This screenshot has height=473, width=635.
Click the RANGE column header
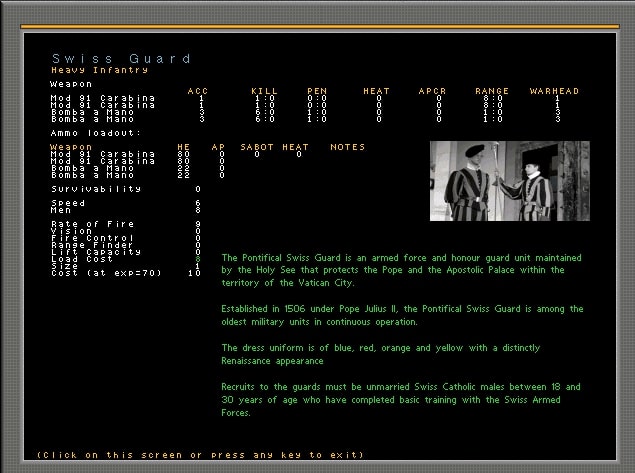tap(492, 91)
